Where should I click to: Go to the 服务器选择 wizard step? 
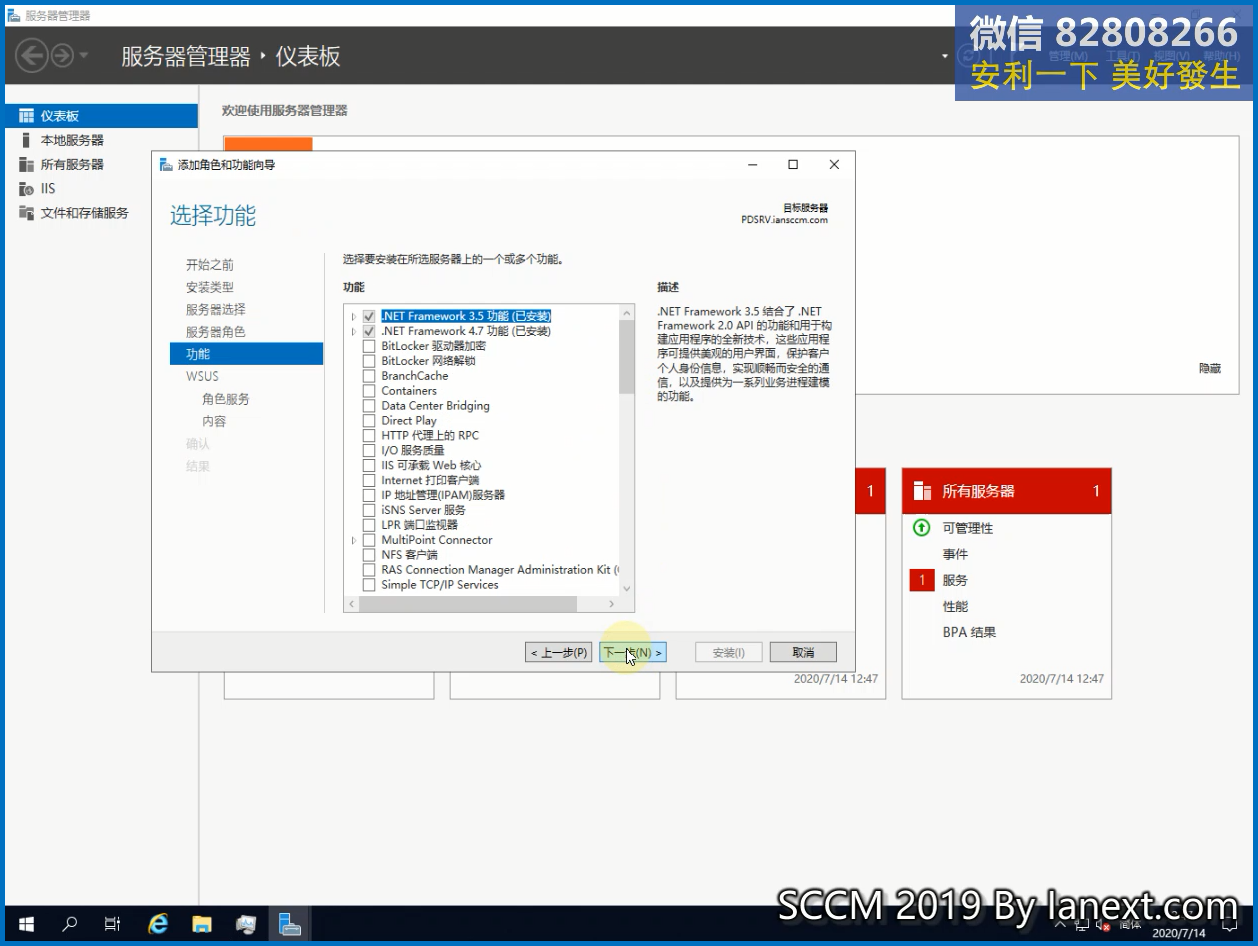tap(215, 310)
